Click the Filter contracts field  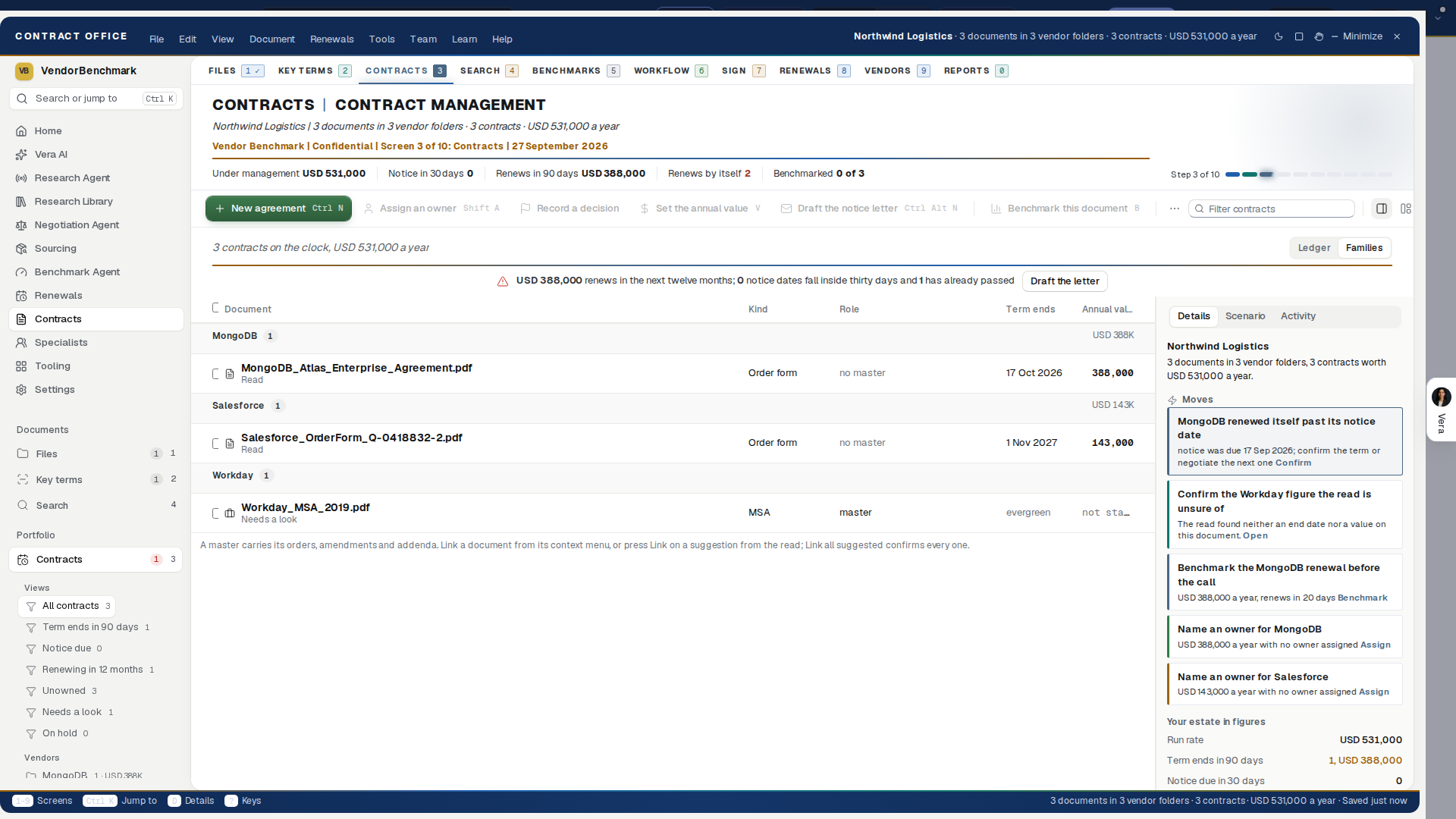pos(1272,209)
